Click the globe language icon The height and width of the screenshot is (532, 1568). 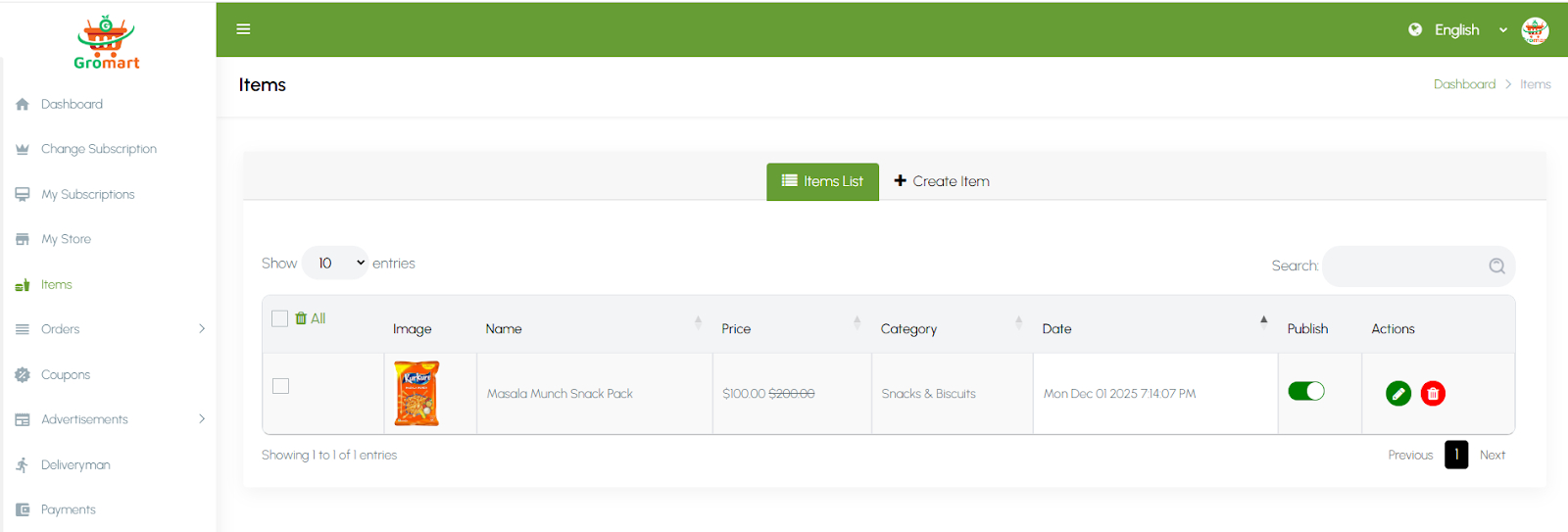tap(1415, 29)
